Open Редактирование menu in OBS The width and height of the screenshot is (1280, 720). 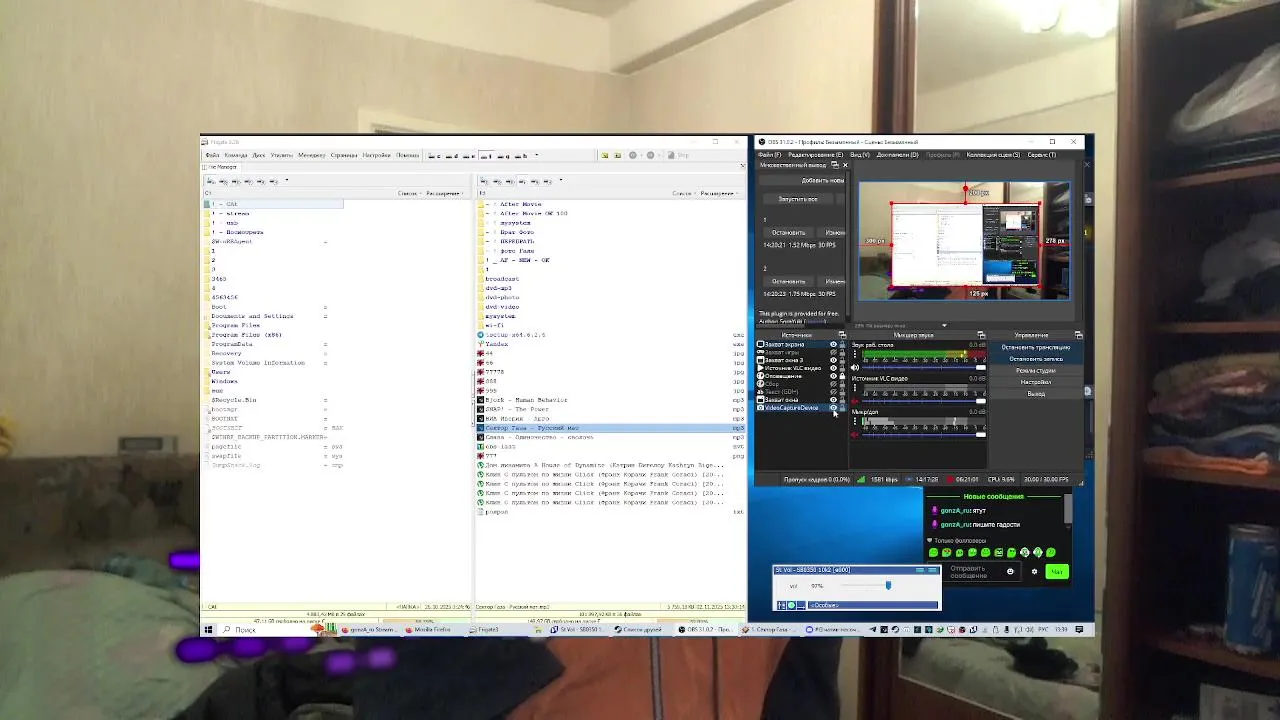[815, 155]
